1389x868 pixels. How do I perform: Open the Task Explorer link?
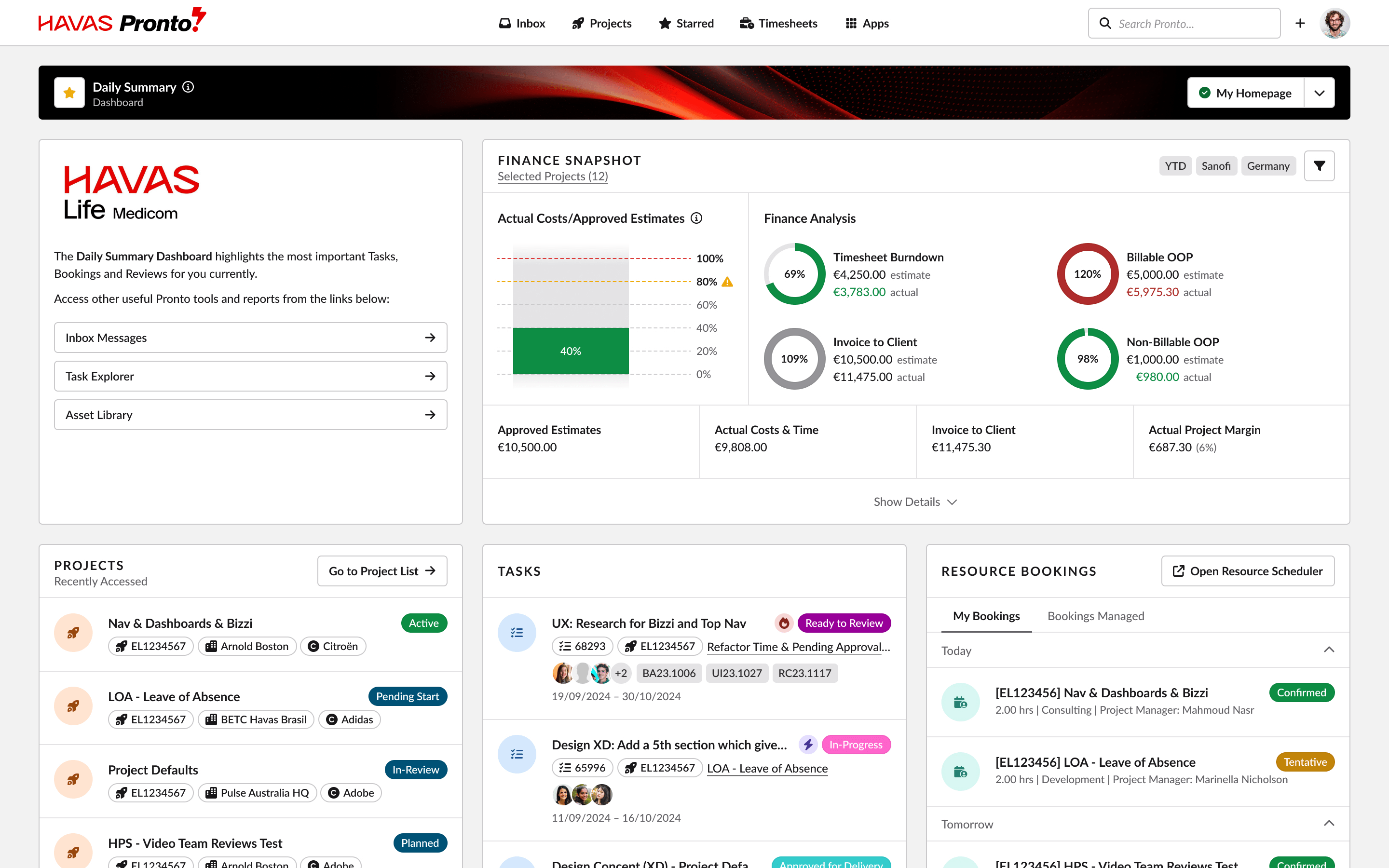[x=250, y=376]
